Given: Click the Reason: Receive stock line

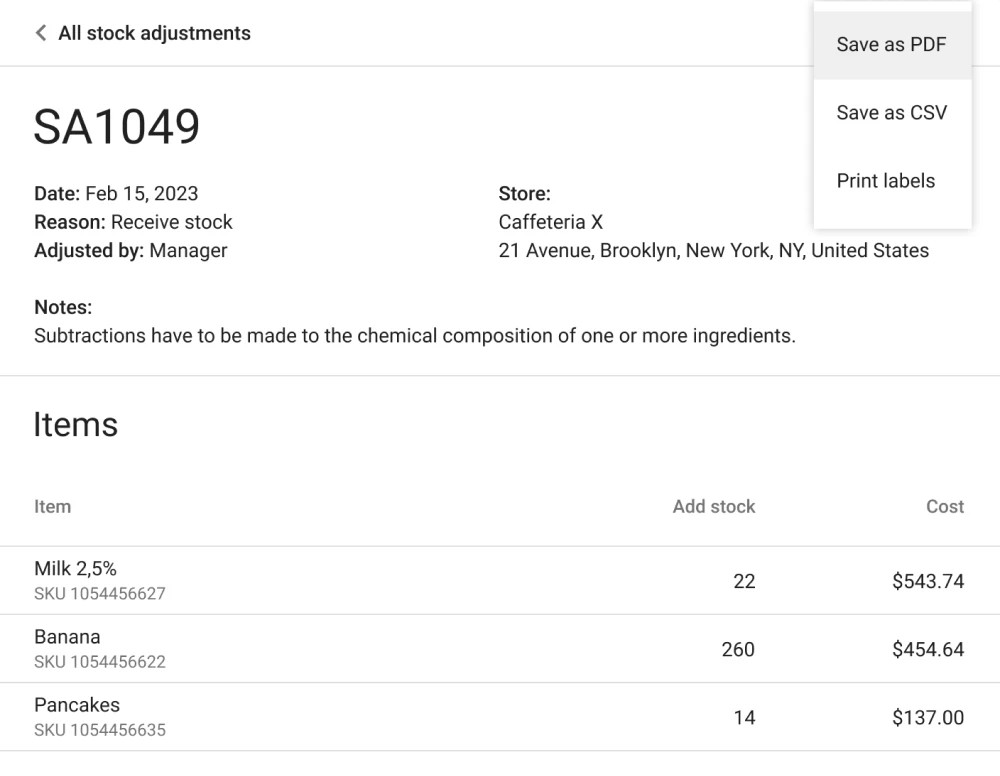Looking at the screenshot, I should (133, 222).
